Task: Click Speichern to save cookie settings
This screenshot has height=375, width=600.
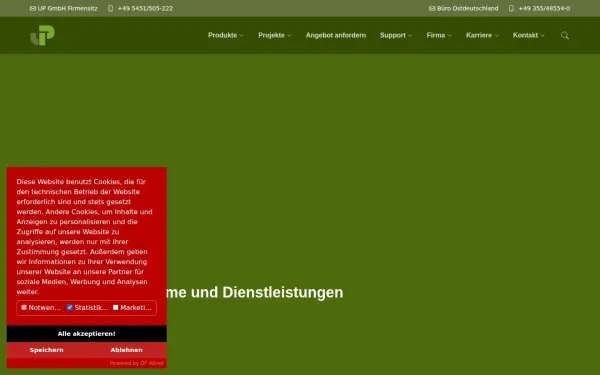Action: point(47,350)
